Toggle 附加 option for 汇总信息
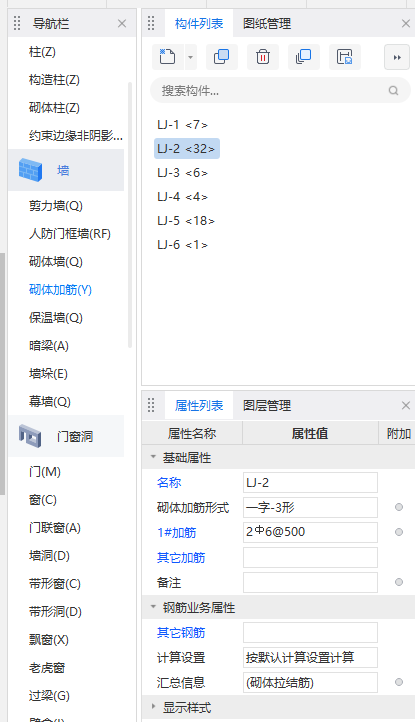 pos(399,682)
